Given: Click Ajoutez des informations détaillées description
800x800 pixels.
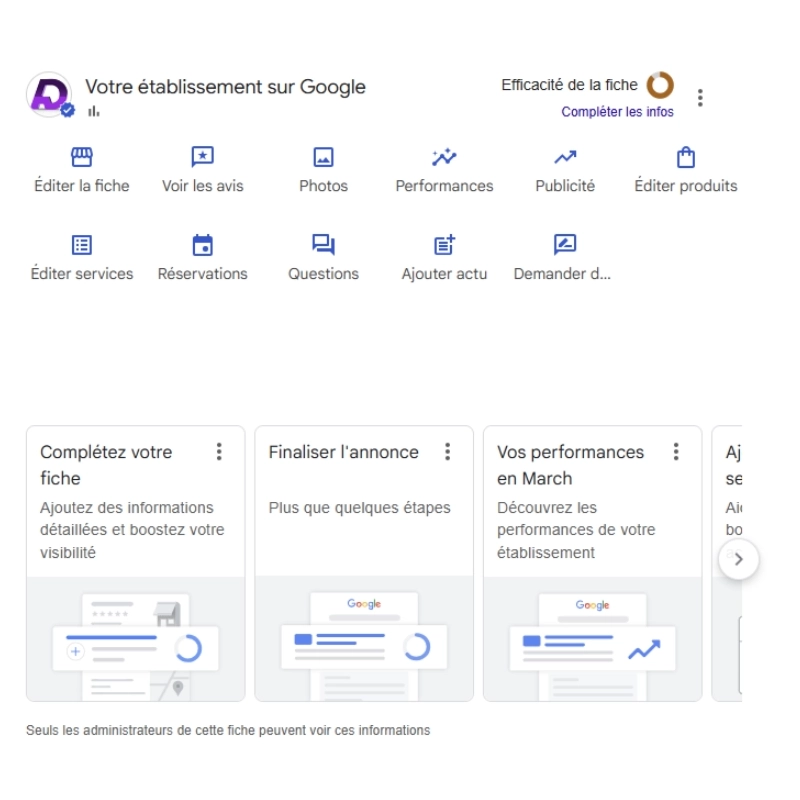Looking at the screenshot, I should (132, 530).
